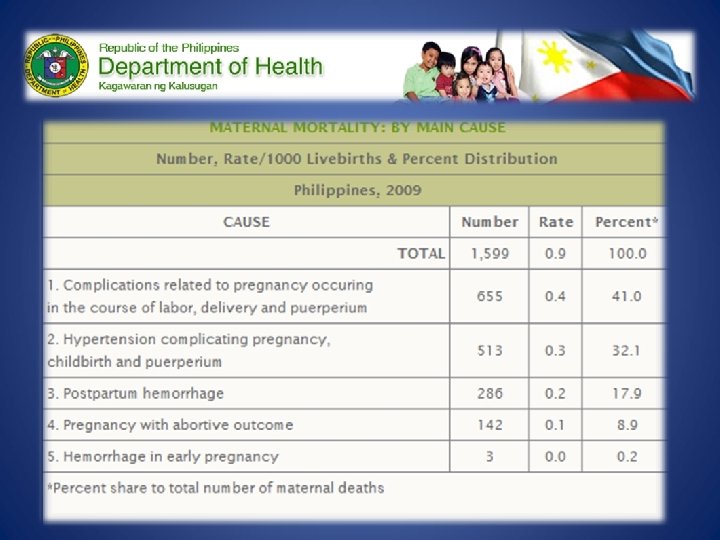Click the Philippine flag image
This screenshot has height=540, width=720.
click(x=606, y=66)
